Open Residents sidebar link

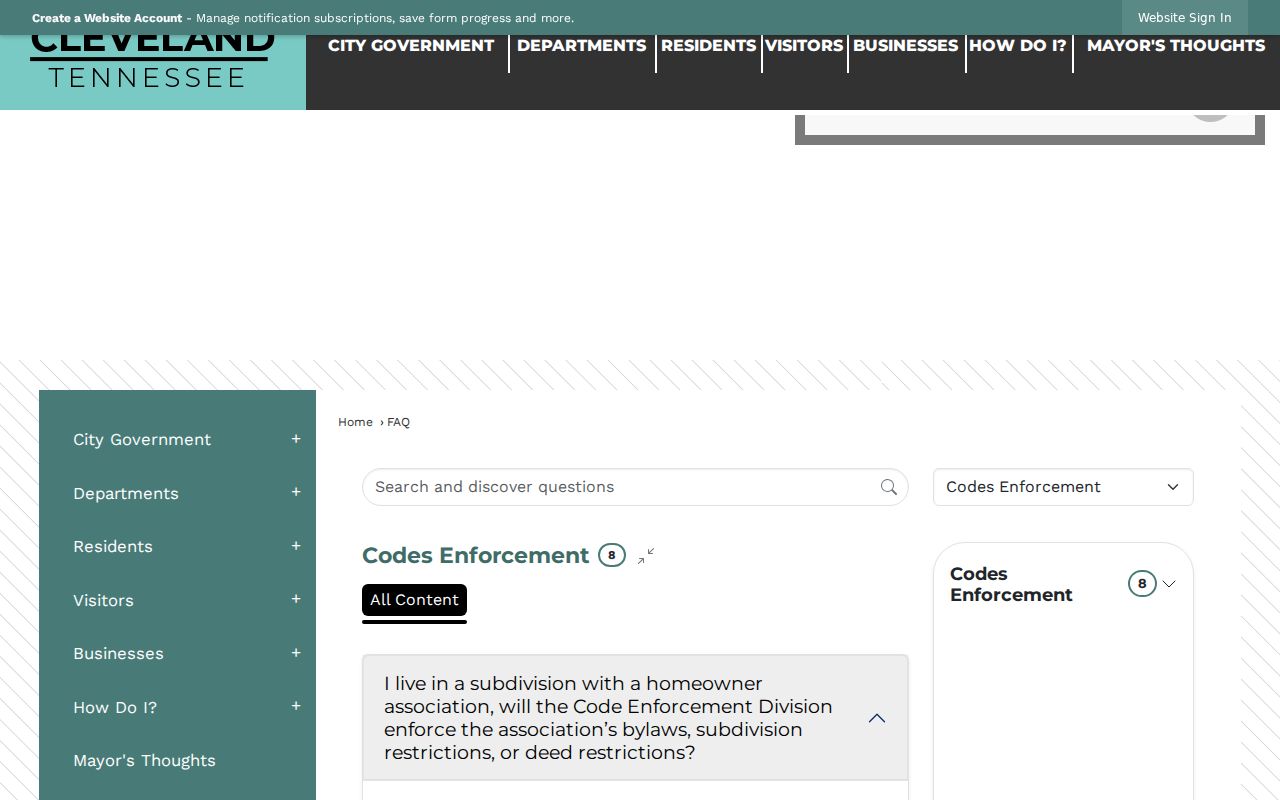[x=113, y=546]
